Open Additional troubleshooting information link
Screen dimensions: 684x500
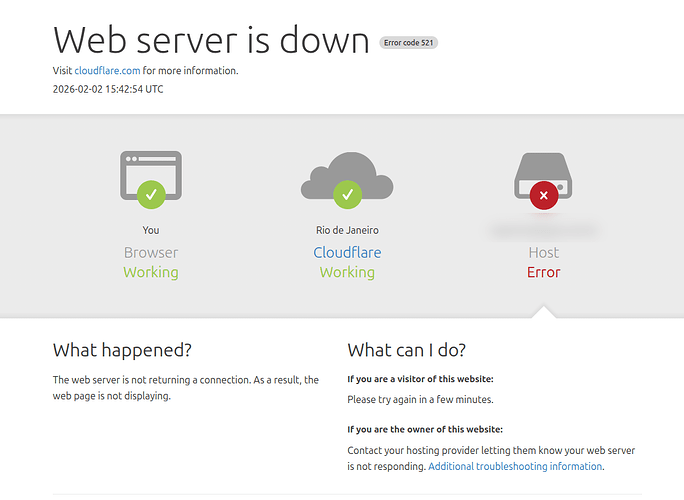tap(515, 466)
